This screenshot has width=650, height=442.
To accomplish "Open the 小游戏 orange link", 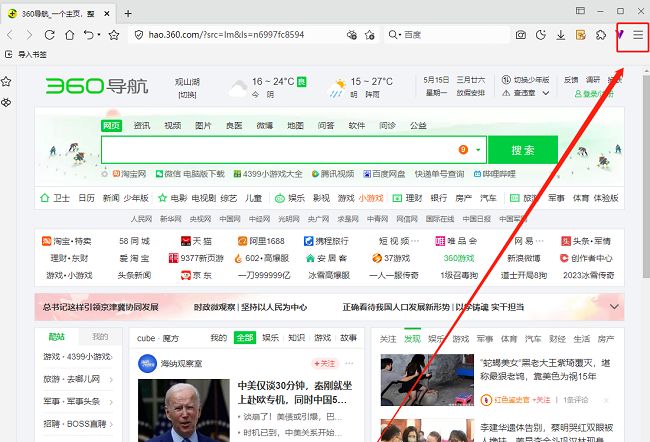I will pos(371,198).
